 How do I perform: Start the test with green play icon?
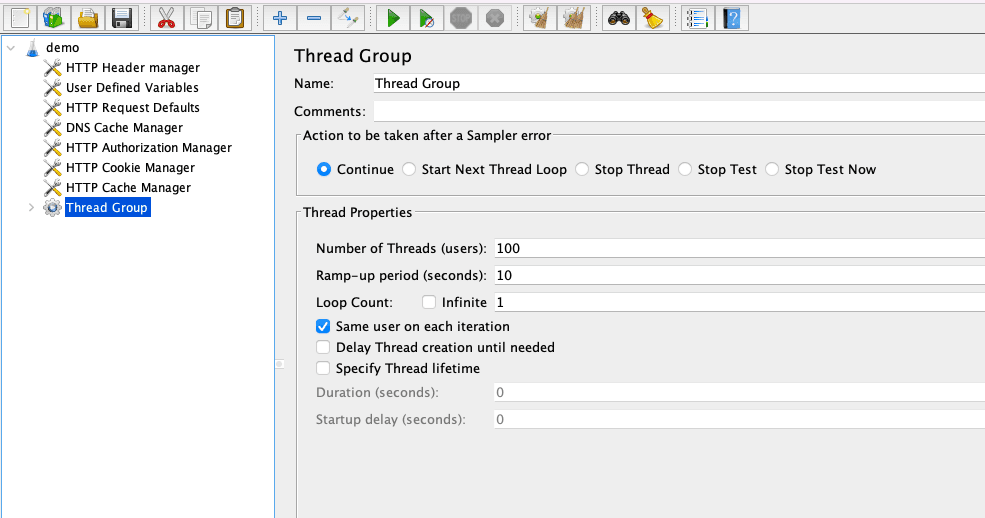coord(393,18)
